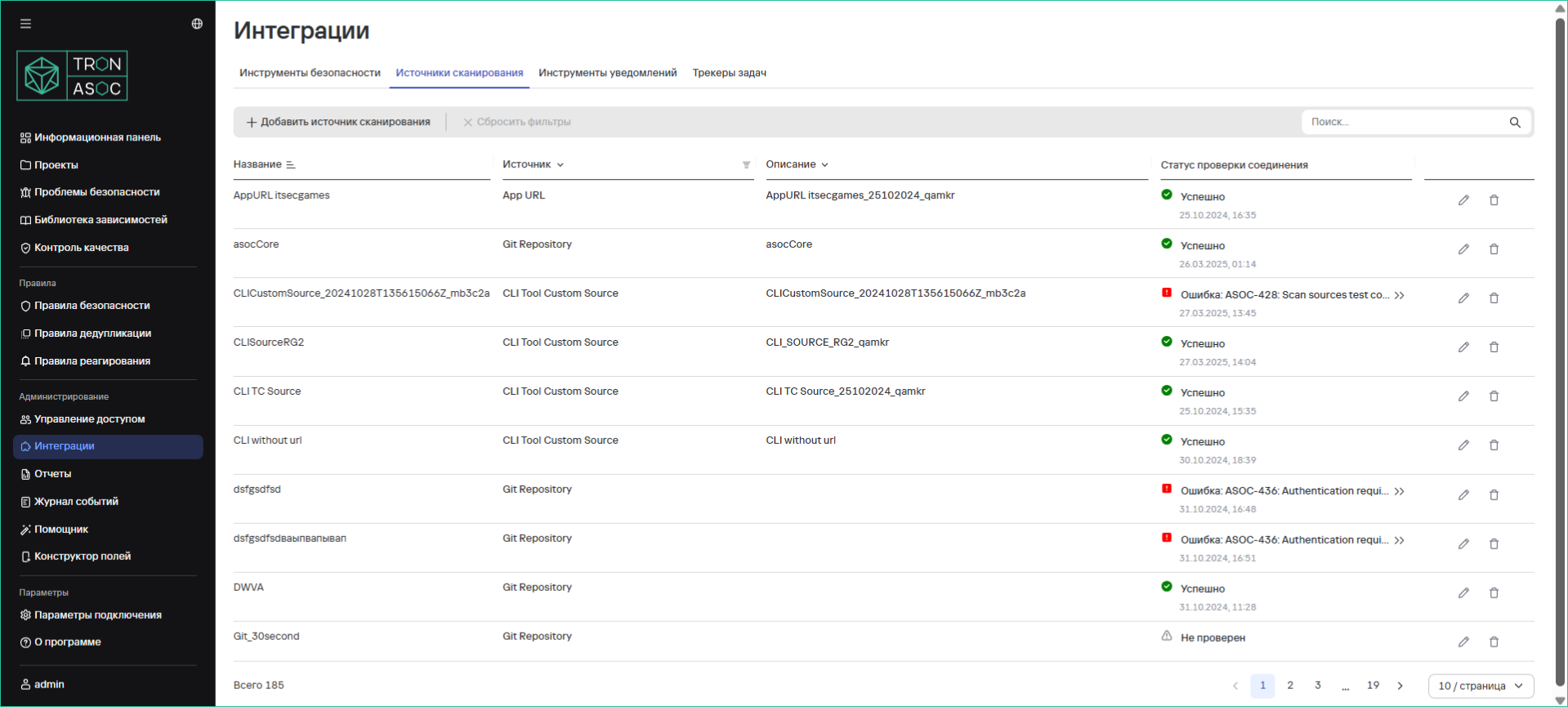Open Проблемы безопасности in sidebar
Viewport: 1568px width, 707px height.
(96, 192)
